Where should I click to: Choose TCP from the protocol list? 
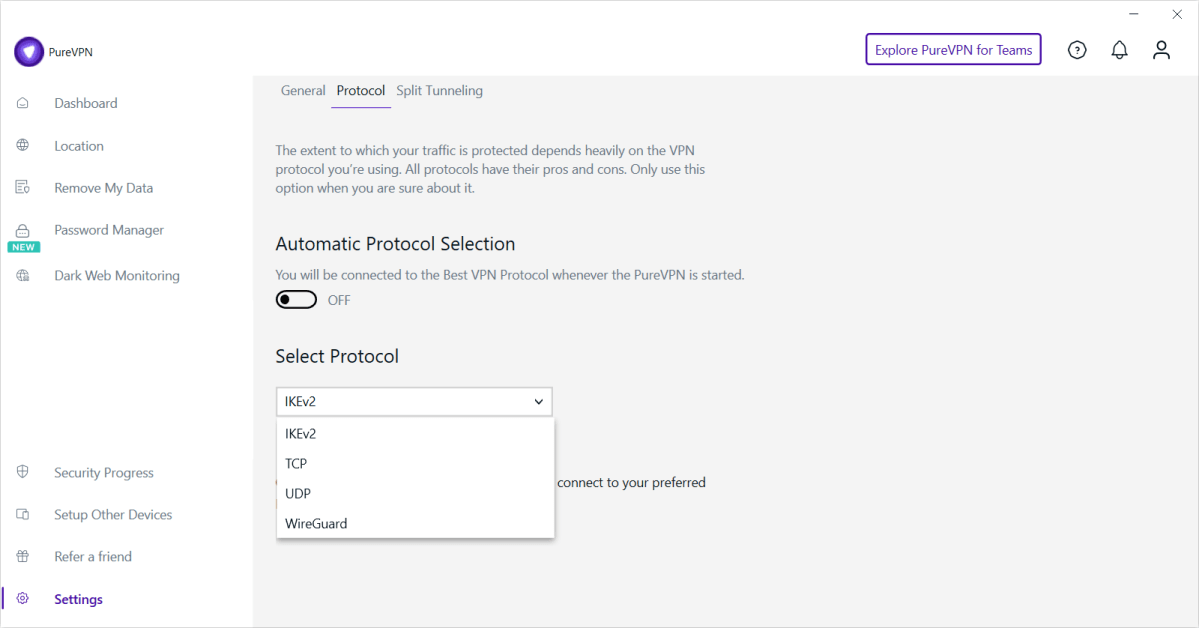(415, 464)
